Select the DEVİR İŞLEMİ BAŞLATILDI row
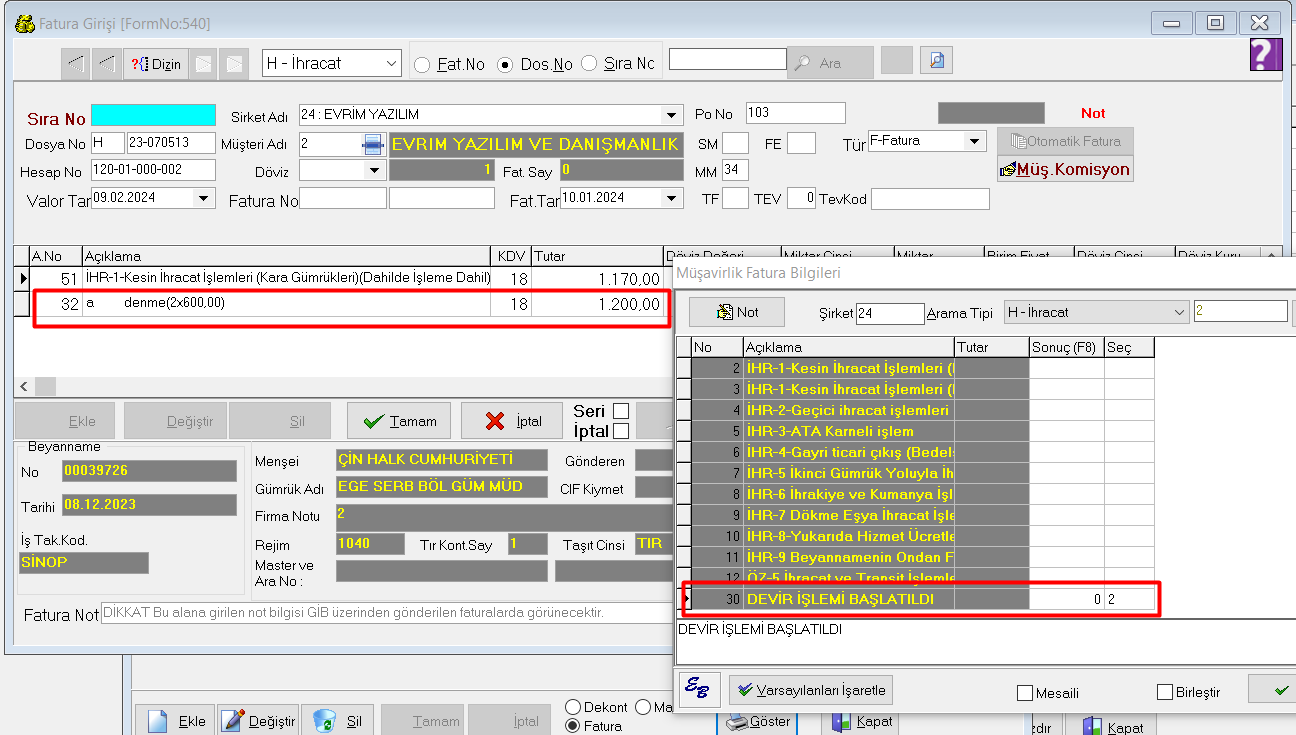1296x735 pixels. (x=848, y=599)
